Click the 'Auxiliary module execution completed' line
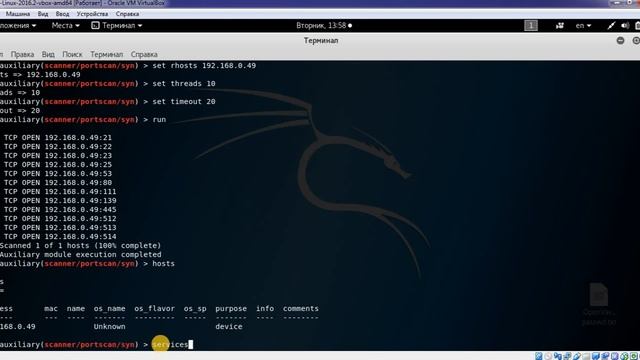This screenshot has height=360, width=640. coord(80,254)
